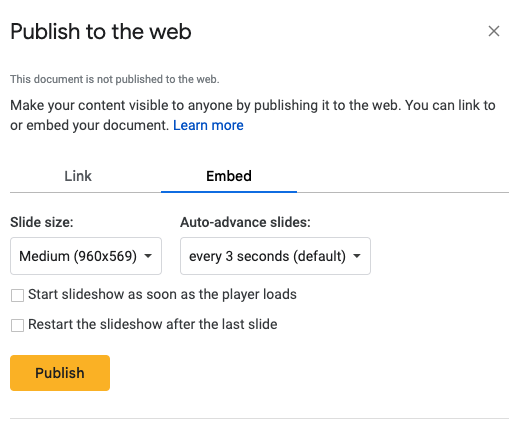Image resolution: width=509 pixels, height=425 pixels.
Task: Click the Auto-advance slides label
Action: 245,222
